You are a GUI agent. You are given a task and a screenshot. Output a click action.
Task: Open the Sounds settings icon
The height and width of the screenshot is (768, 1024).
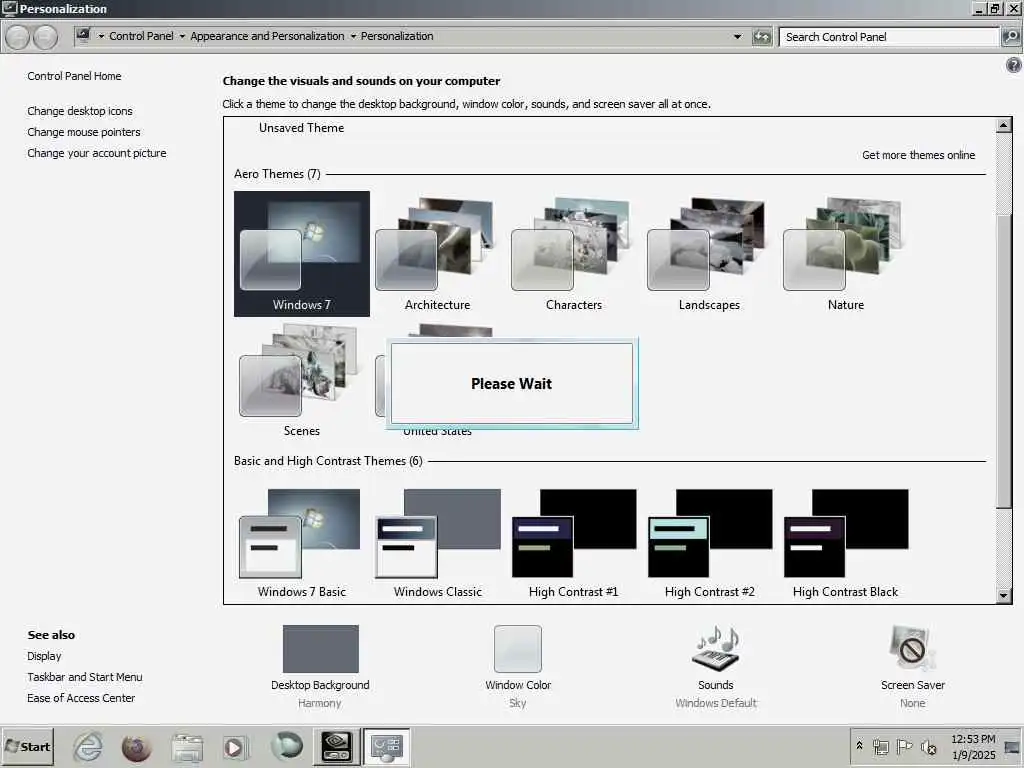tap(716, 649)
